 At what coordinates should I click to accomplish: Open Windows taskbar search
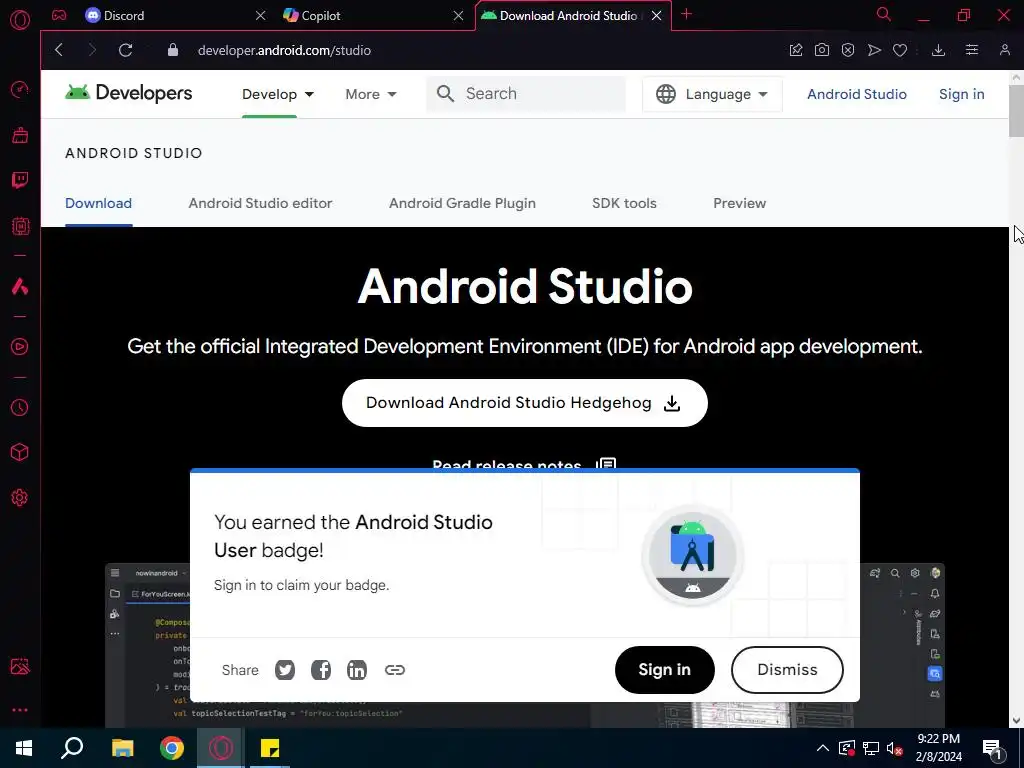coord(72,748)
